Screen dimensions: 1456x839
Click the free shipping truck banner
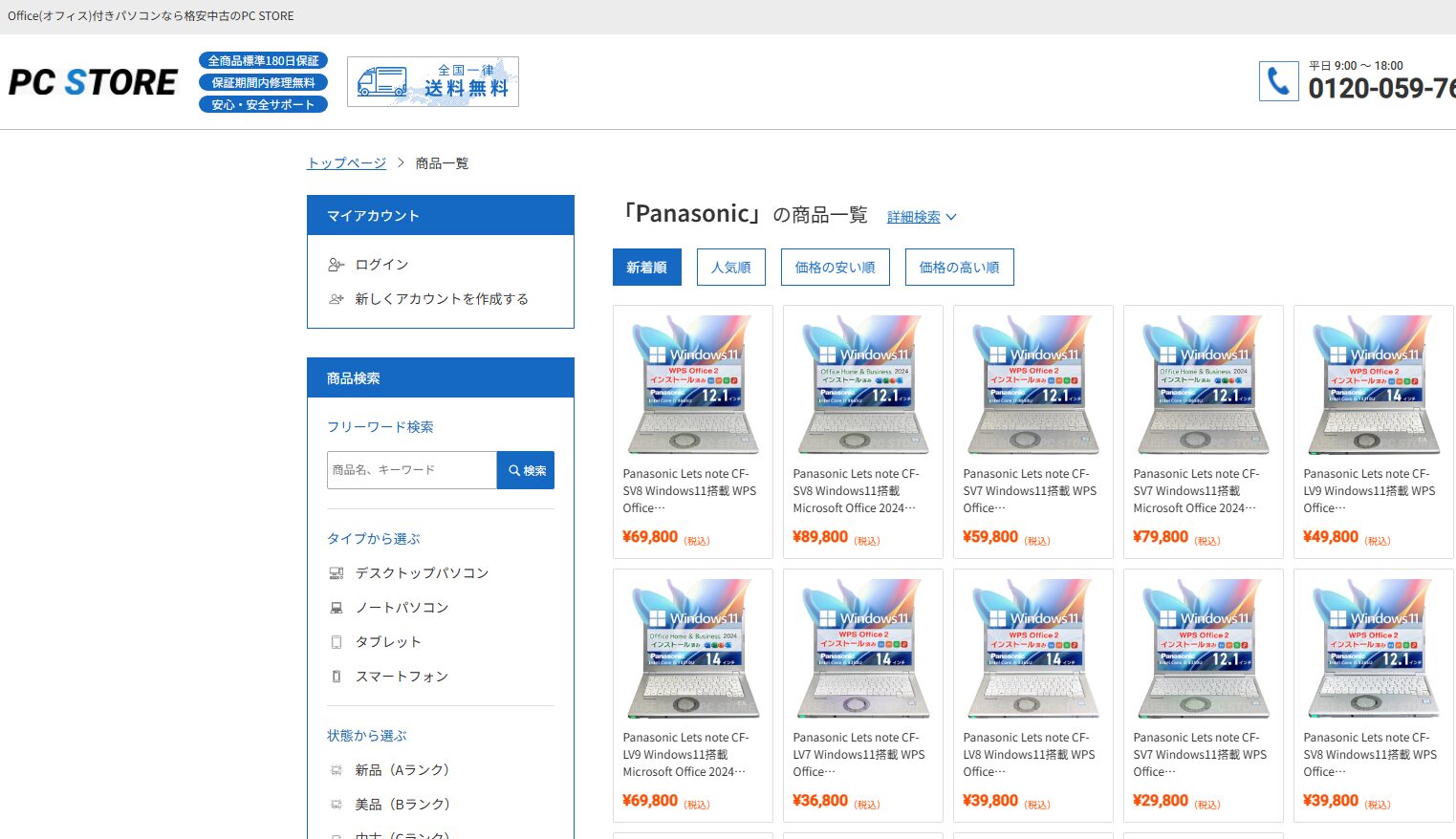point(433,82)
